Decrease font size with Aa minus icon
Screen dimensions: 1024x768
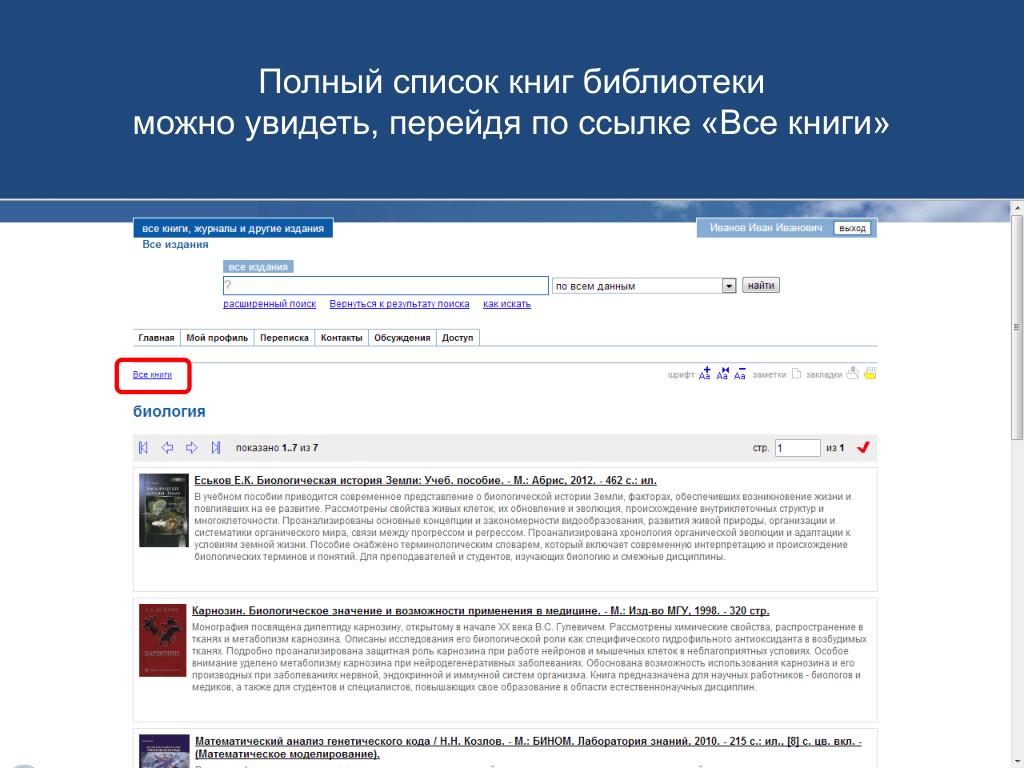click(740, 374)
